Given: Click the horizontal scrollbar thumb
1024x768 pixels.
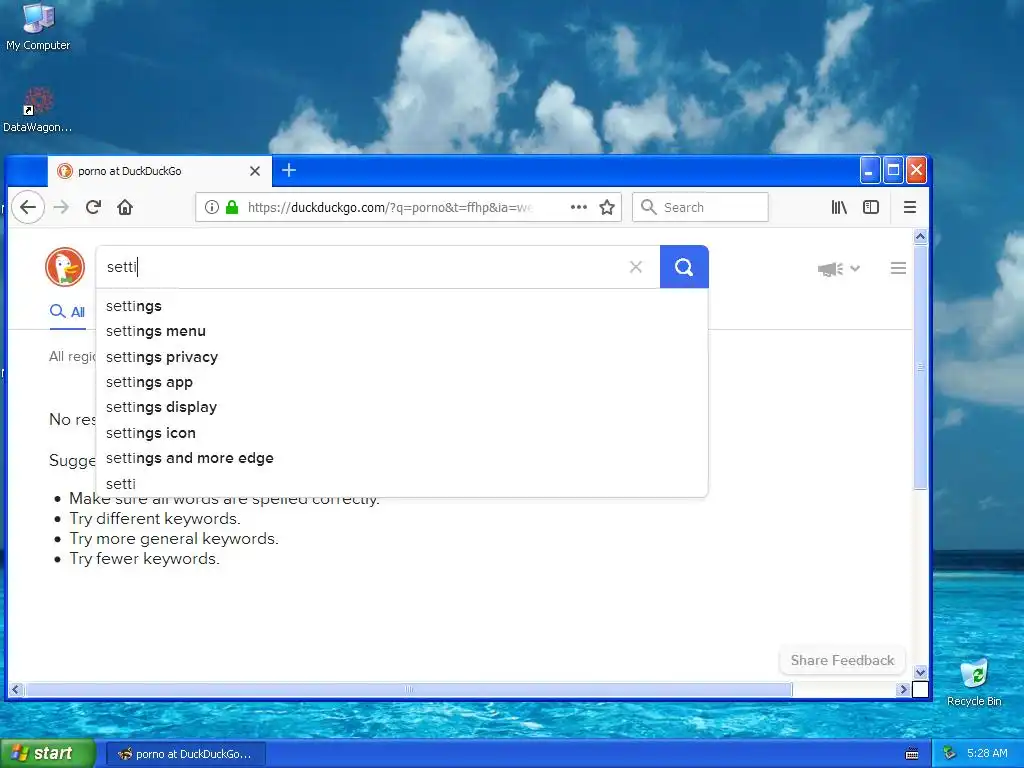Looking at the screenshot, I should tap(409, 690).
